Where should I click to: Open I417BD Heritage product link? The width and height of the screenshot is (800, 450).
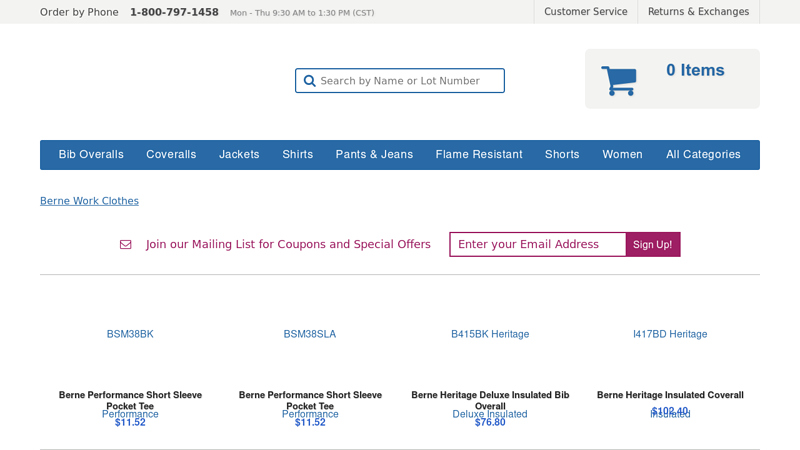click(670, 334)
